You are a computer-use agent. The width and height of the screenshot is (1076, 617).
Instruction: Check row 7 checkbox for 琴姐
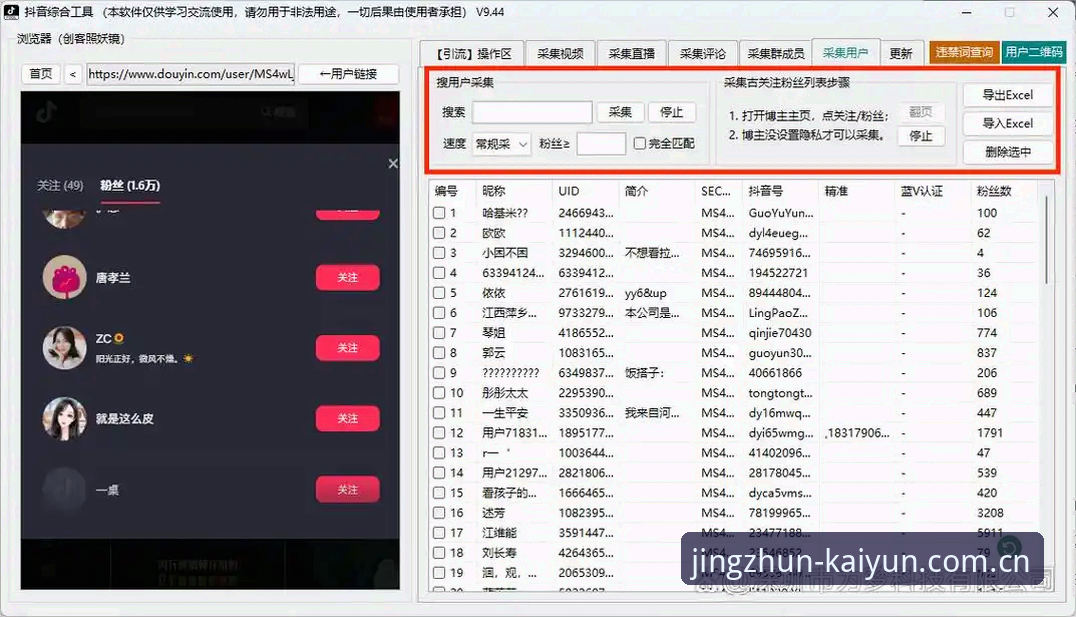[x=439, y=333]
